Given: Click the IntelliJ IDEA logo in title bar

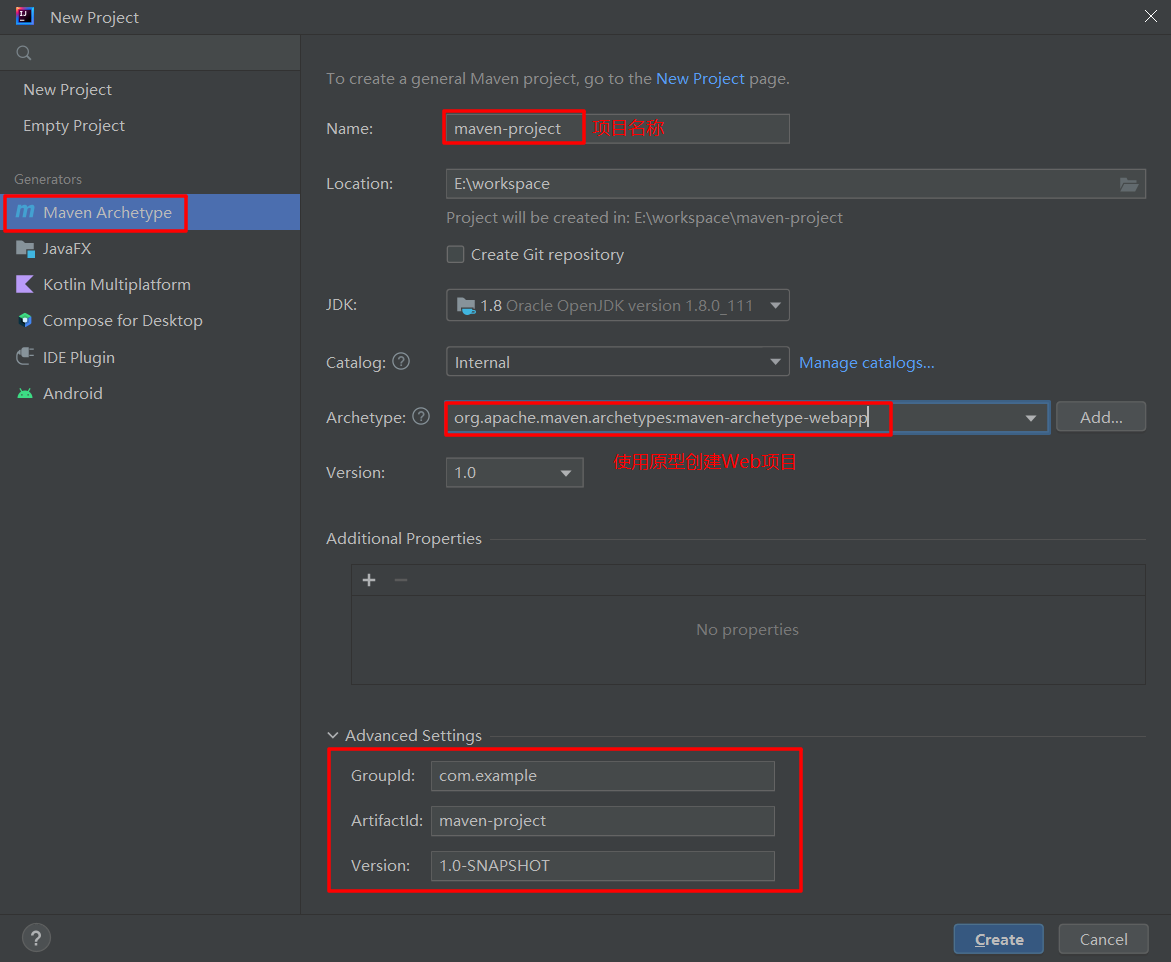Looking at the screenshot, I should point(25,16).
